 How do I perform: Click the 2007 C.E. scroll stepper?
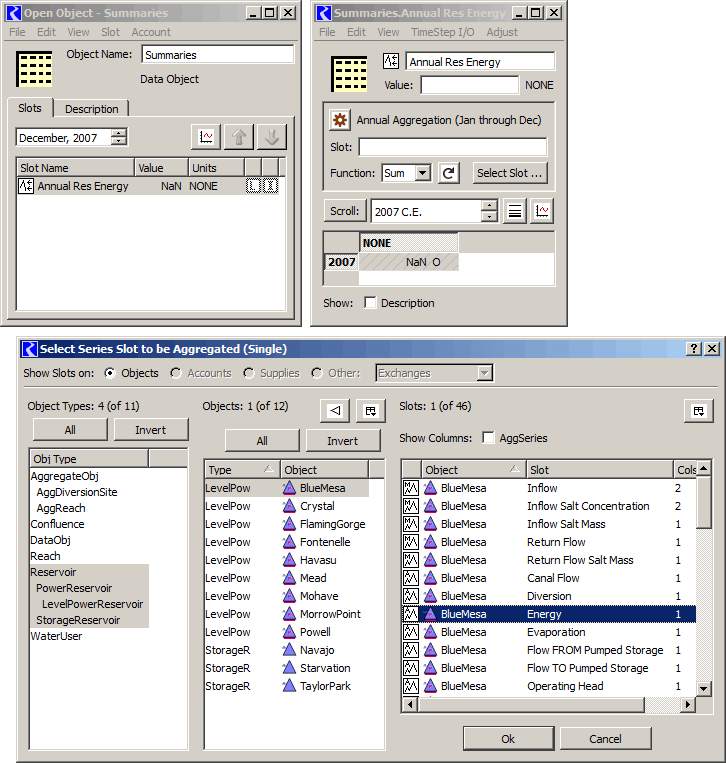click(x=489, y=211)
